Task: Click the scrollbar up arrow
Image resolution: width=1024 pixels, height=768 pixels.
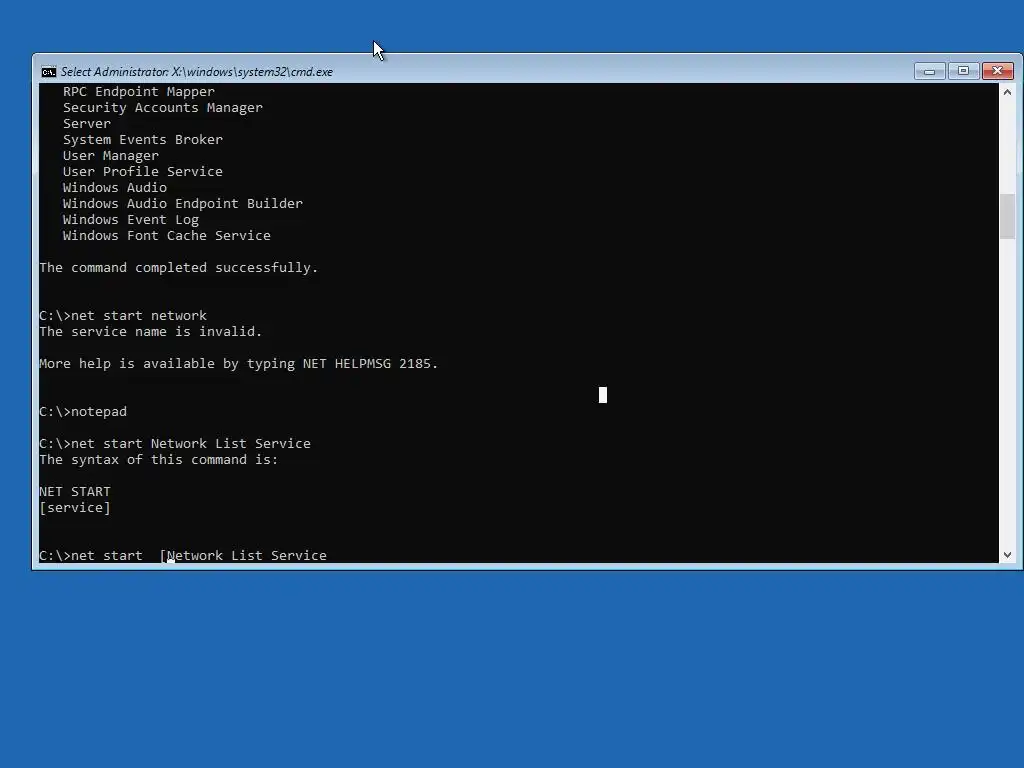Action: click(x=1007, y=92)
